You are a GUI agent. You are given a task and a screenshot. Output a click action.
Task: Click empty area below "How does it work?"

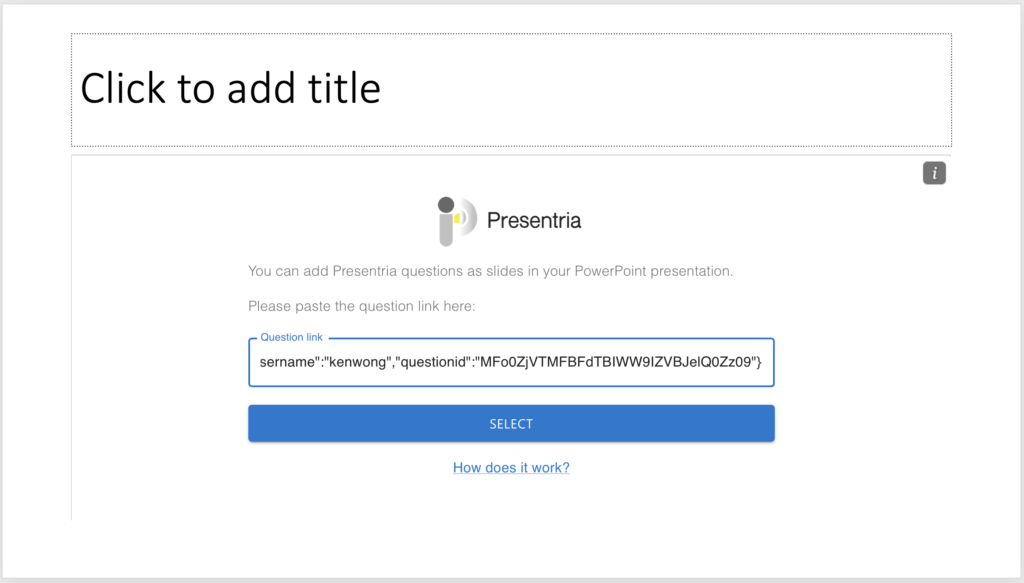(511, 499)
